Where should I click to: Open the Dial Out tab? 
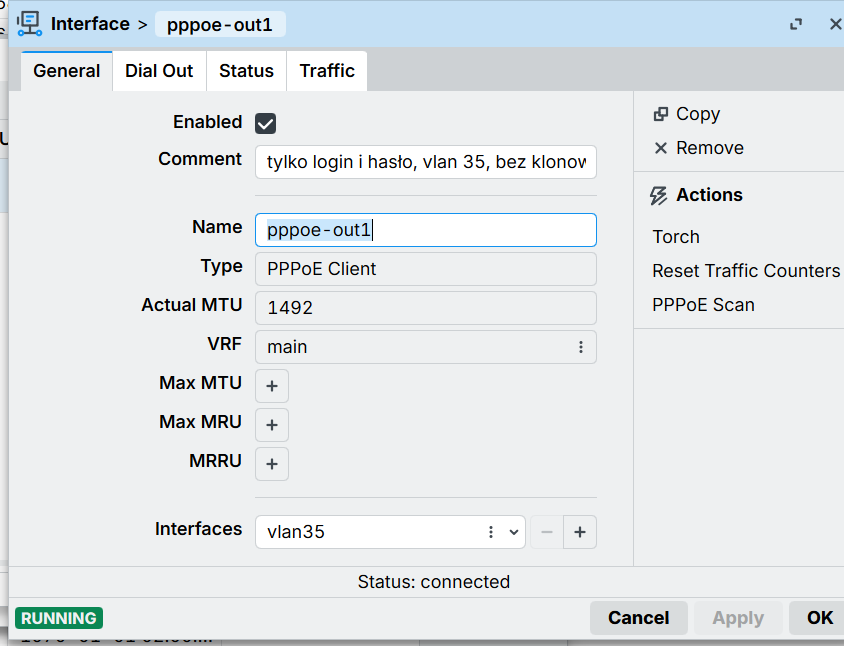point(159,71)
